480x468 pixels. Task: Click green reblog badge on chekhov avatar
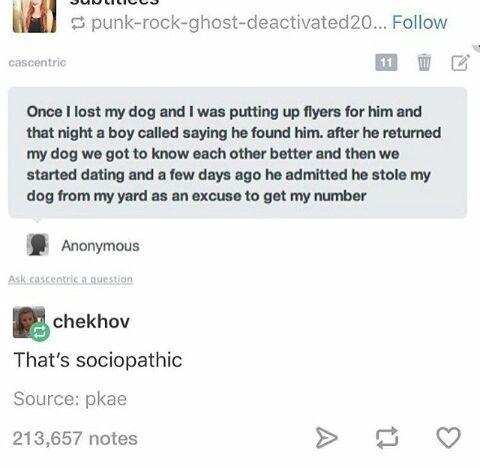(x=40, y=332)
